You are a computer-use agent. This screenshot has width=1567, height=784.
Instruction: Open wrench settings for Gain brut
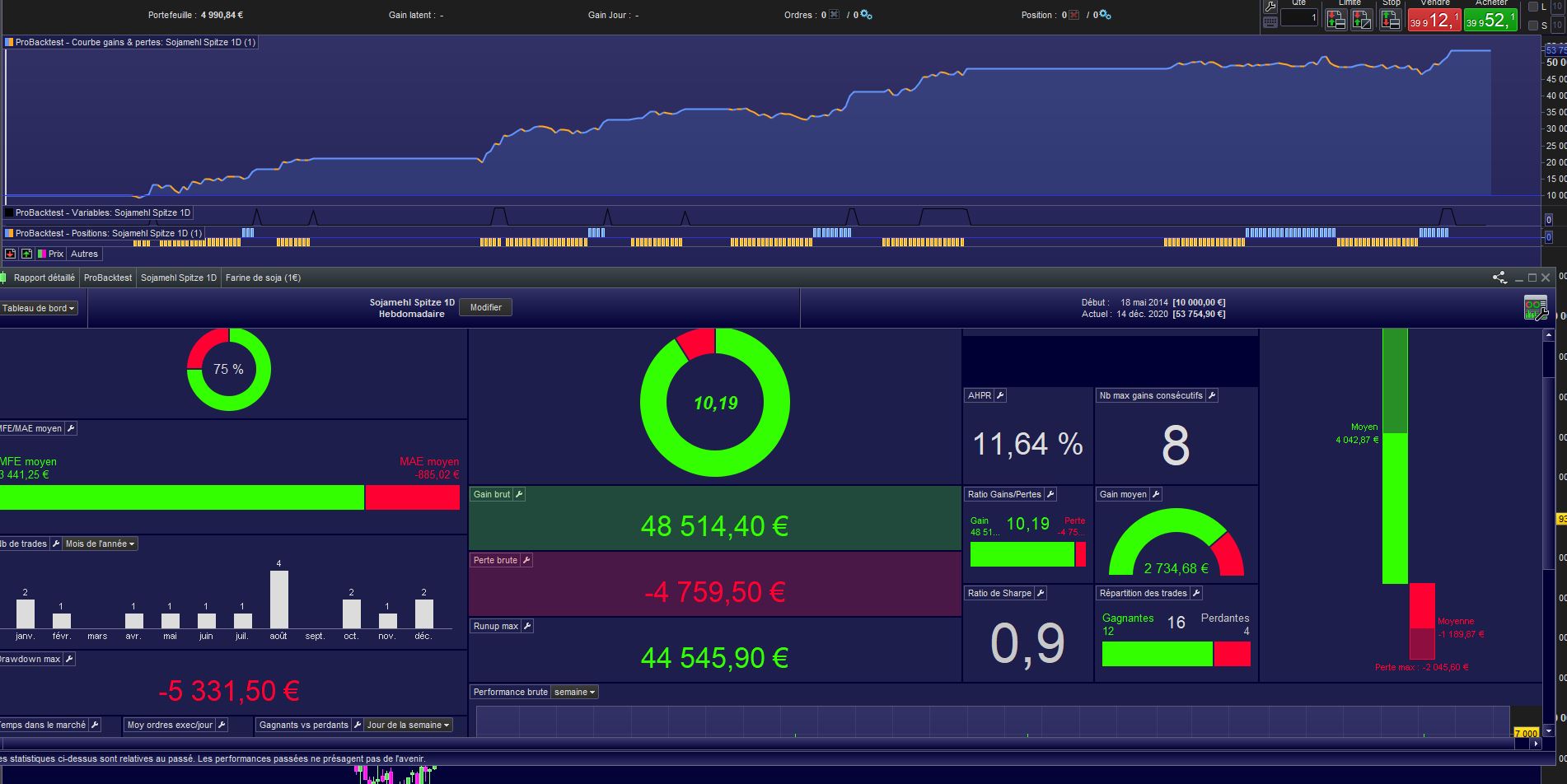(519, 494)
